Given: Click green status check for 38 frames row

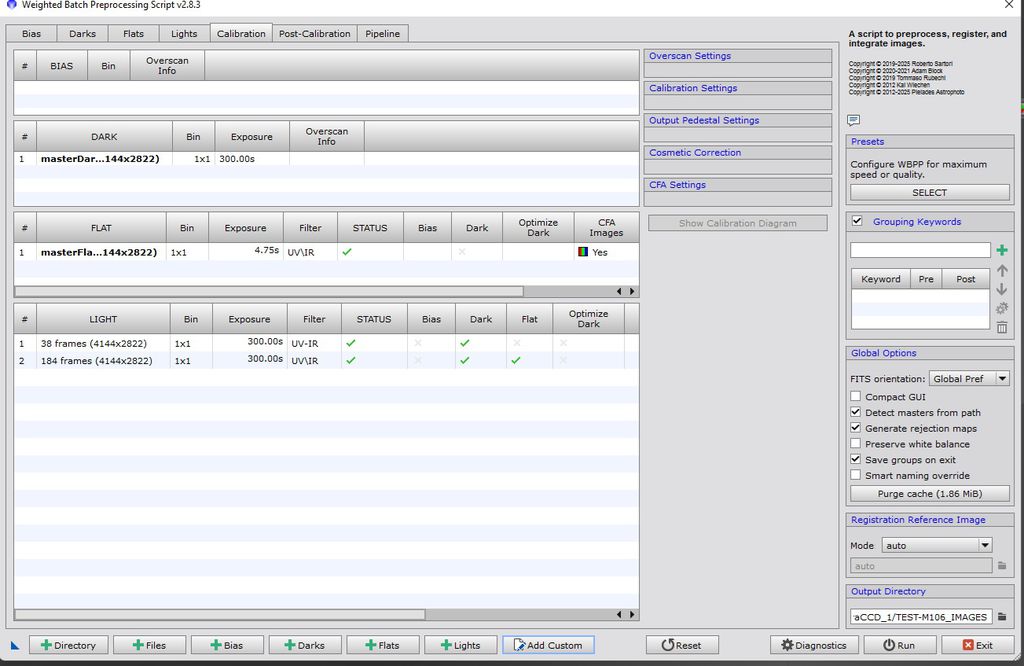Looking at the screenshot, I should tap(351, 343).
